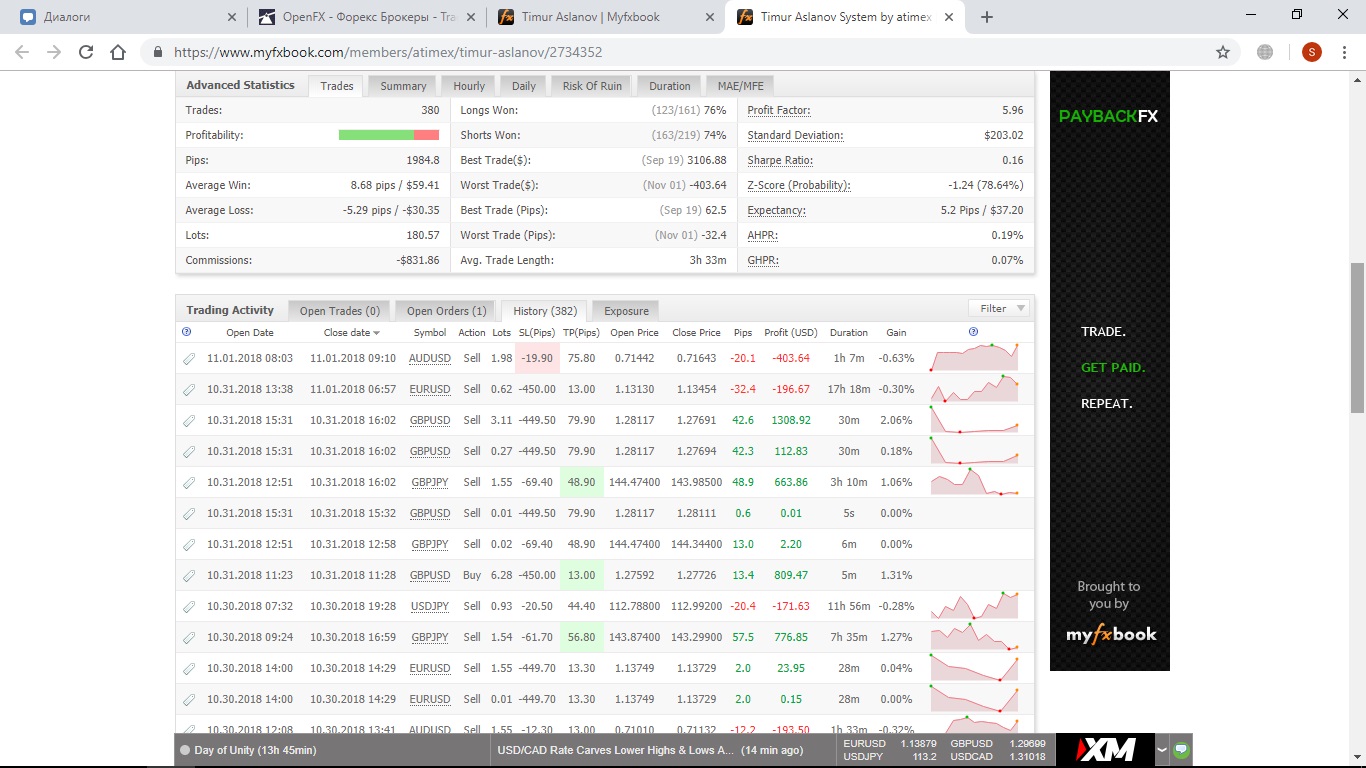Close the Диалоги tab

pyautogui.click(x=232, y=17)
